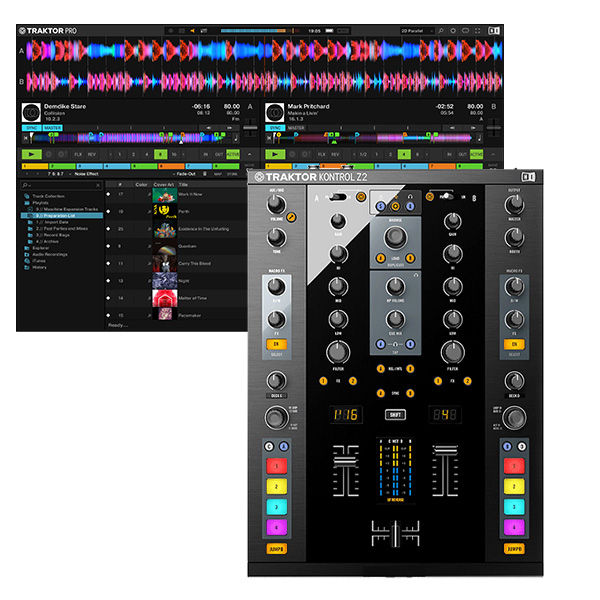This screenshot has height=600, width=600.
Task: Flip the channel A PH/LN input switch
Action: coord(338,197)
